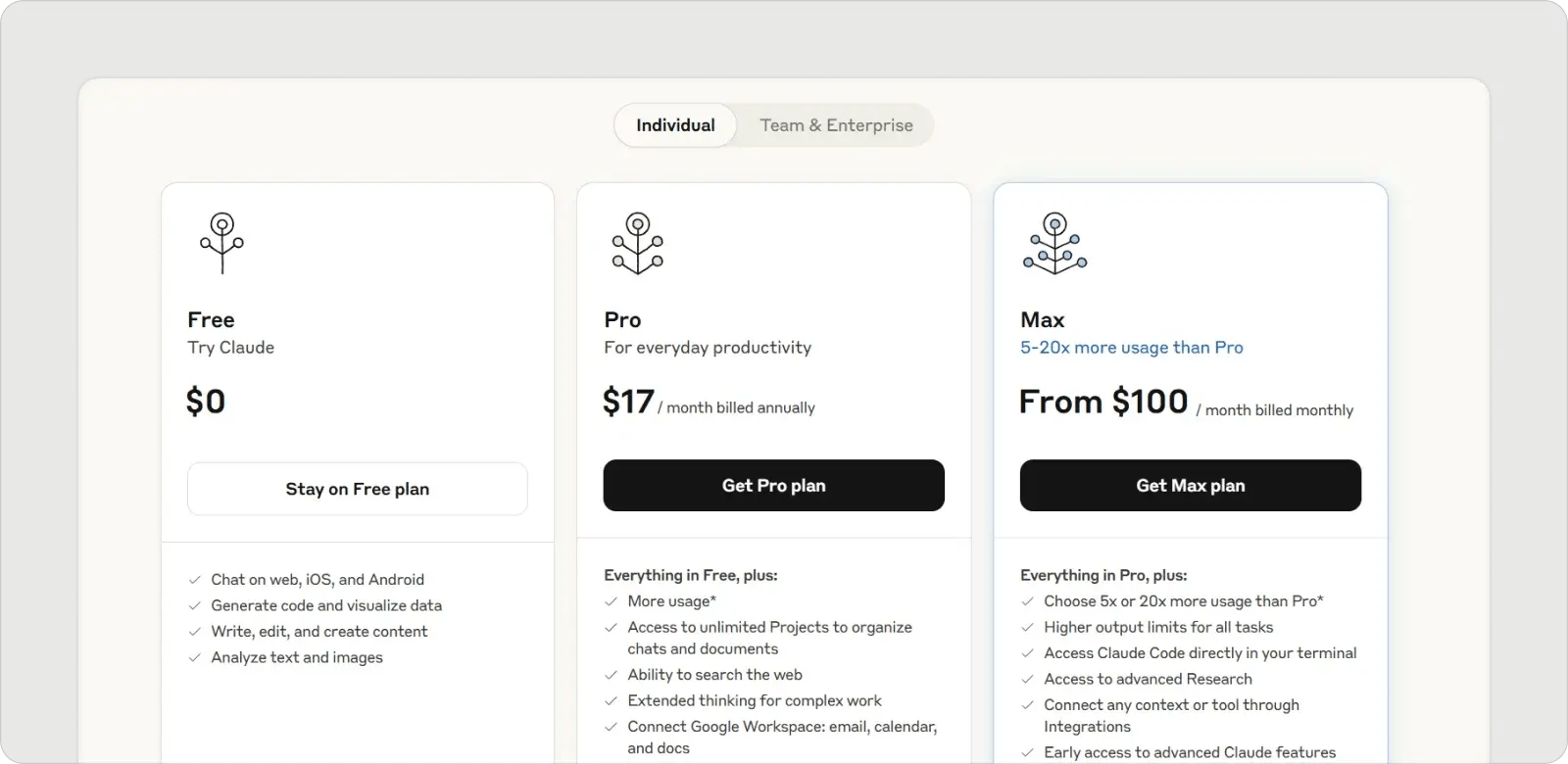Viewport: 1568px width, 764px height.
Task: Click the checkmark beside "More usage*"
Action: [x=610, y=601]
